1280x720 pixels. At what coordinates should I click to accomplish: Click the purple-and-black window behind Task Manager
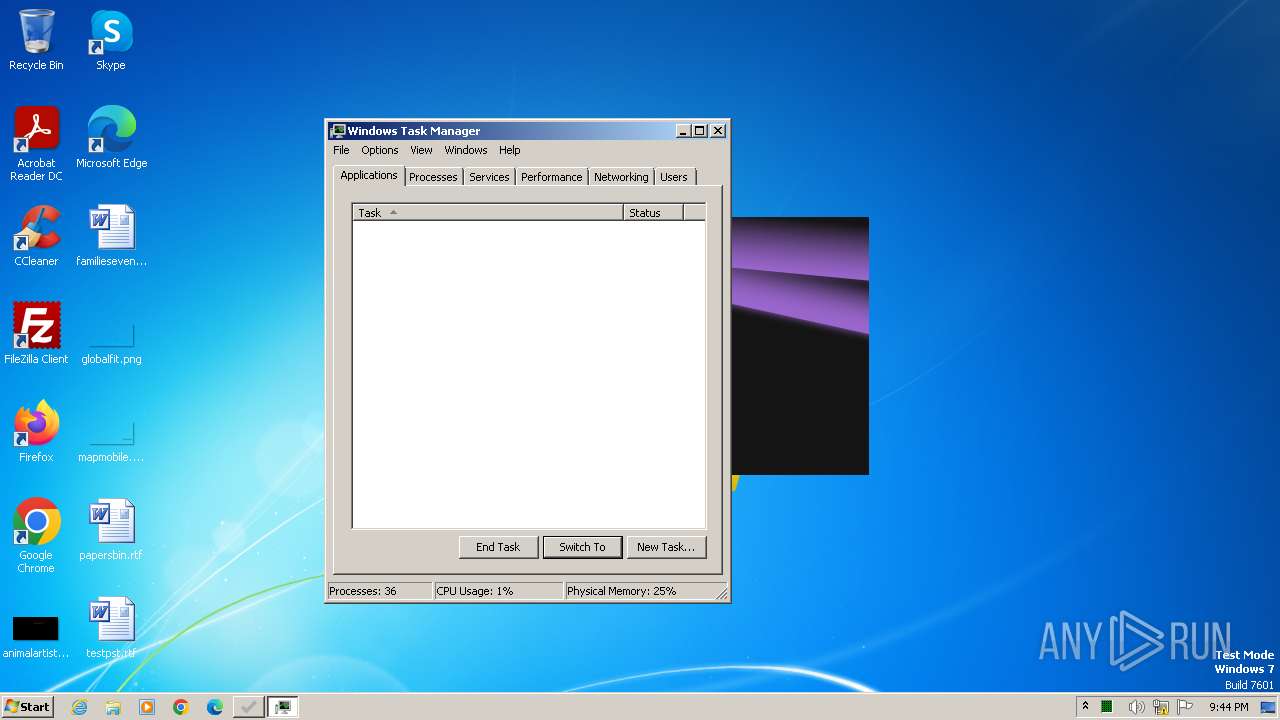(x=800, y=346)
